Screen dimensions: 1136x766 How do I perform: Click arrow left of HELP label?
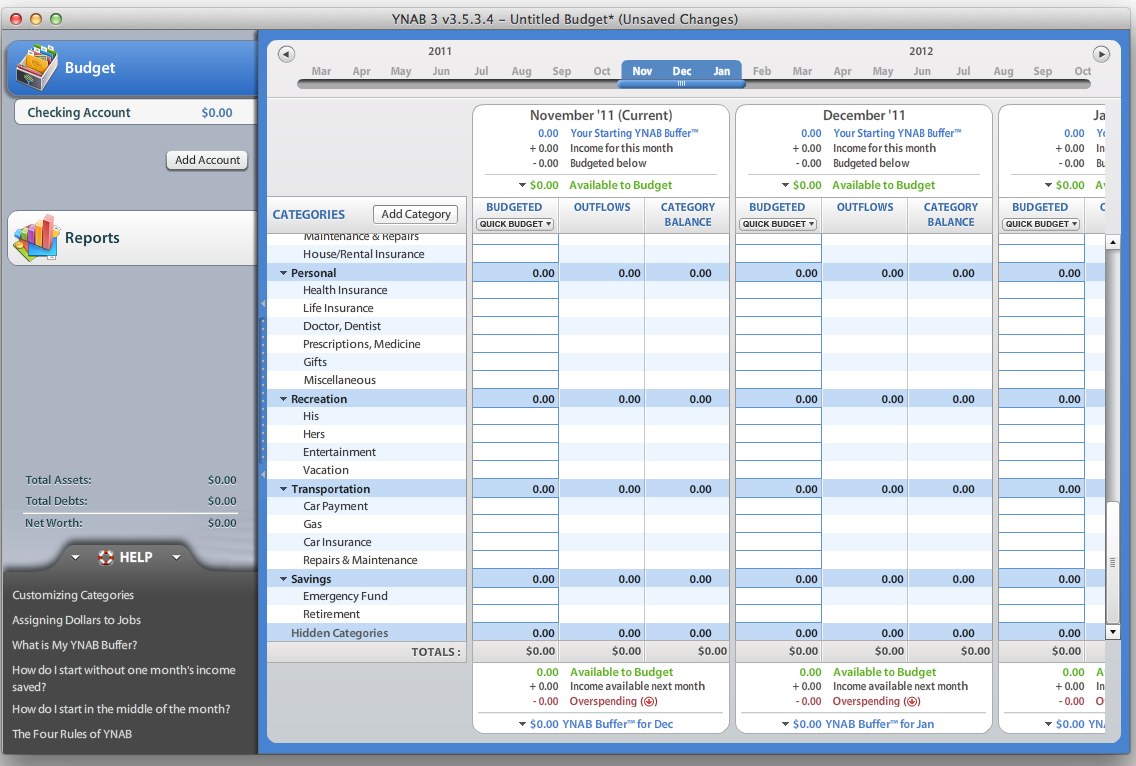pos(75,557)
